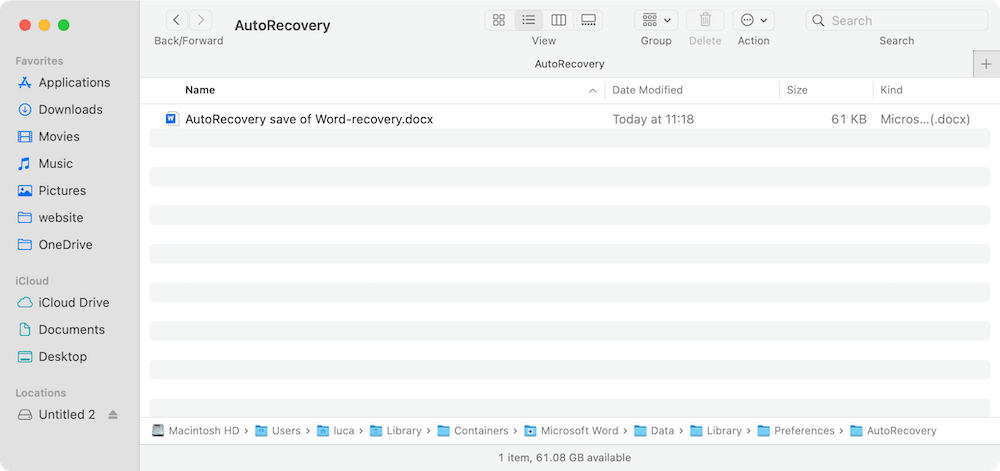Sort by Name column header
This screenshot has width=1000, height=471.
200,90
